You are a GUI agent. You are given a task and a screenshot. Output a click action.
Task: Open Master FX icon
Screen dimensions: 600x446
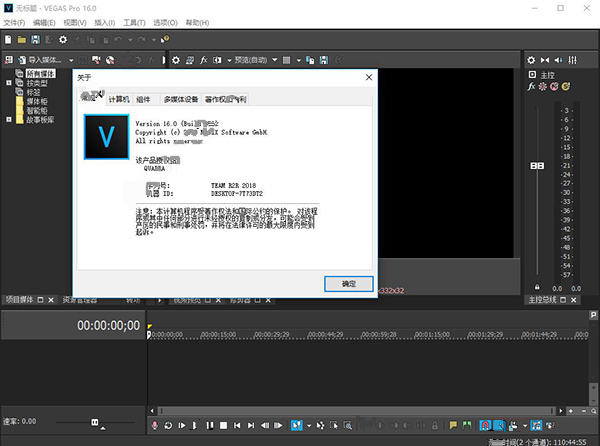pyautogui.click(x=531, y=86)
